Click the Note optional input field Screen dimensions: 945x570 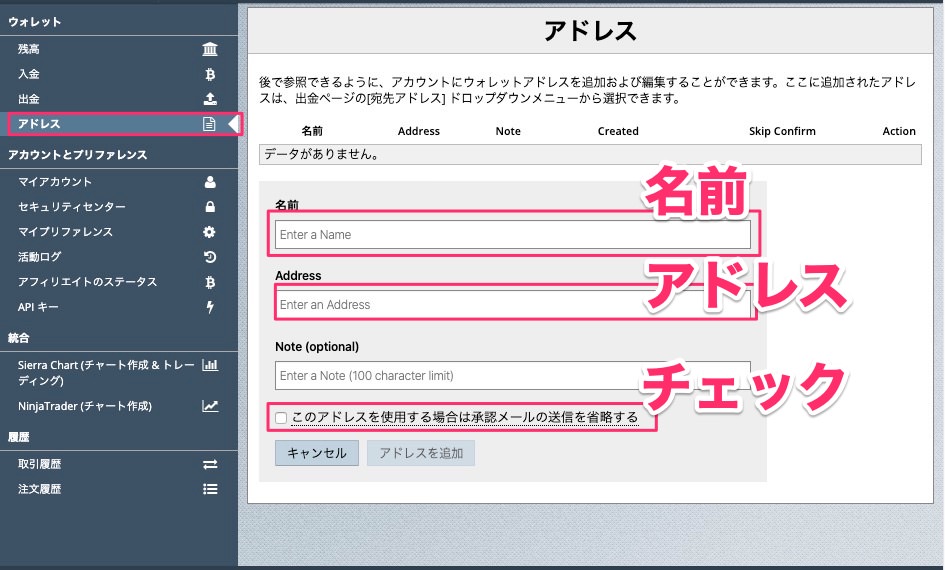coord(512,376)
